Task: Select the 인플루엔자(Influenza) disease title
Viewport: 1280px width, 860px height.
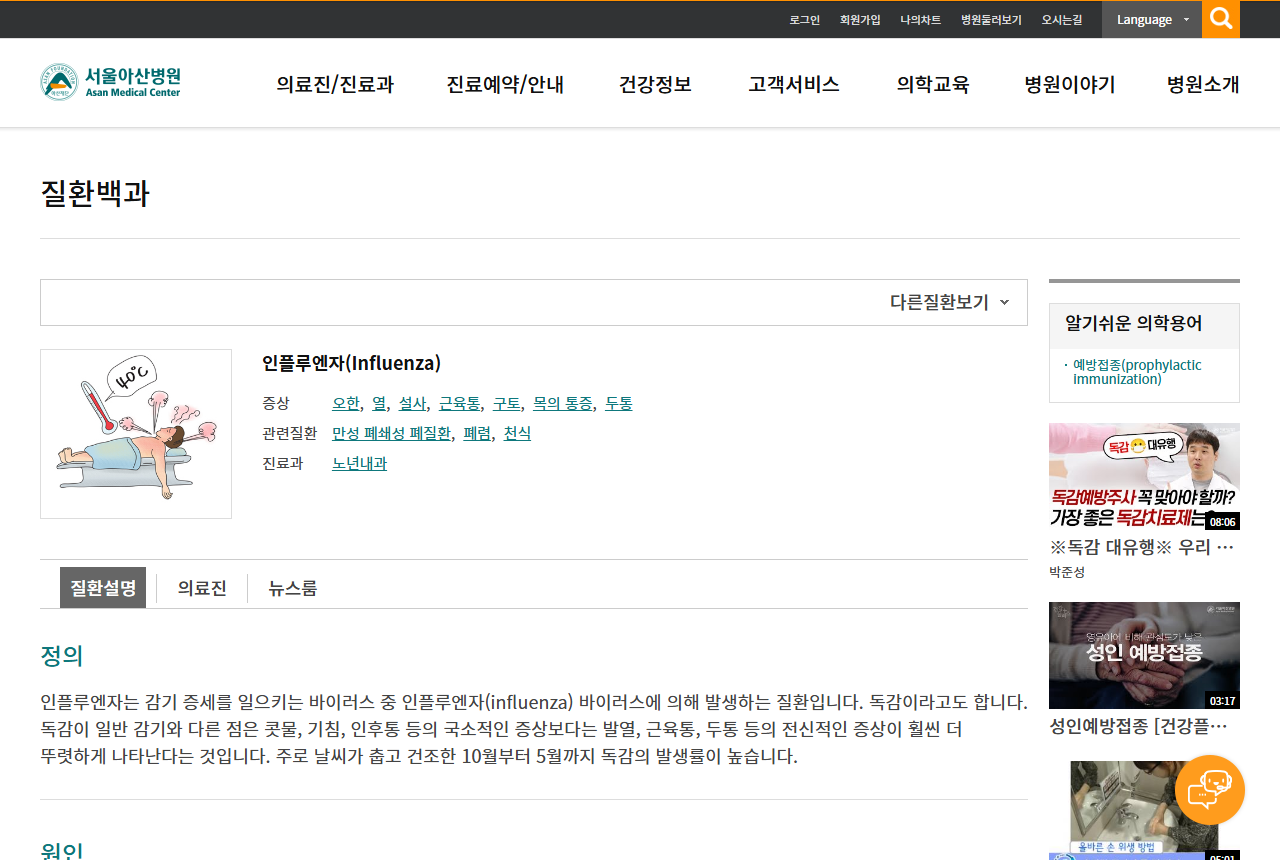Action: [x=351, y=363]
